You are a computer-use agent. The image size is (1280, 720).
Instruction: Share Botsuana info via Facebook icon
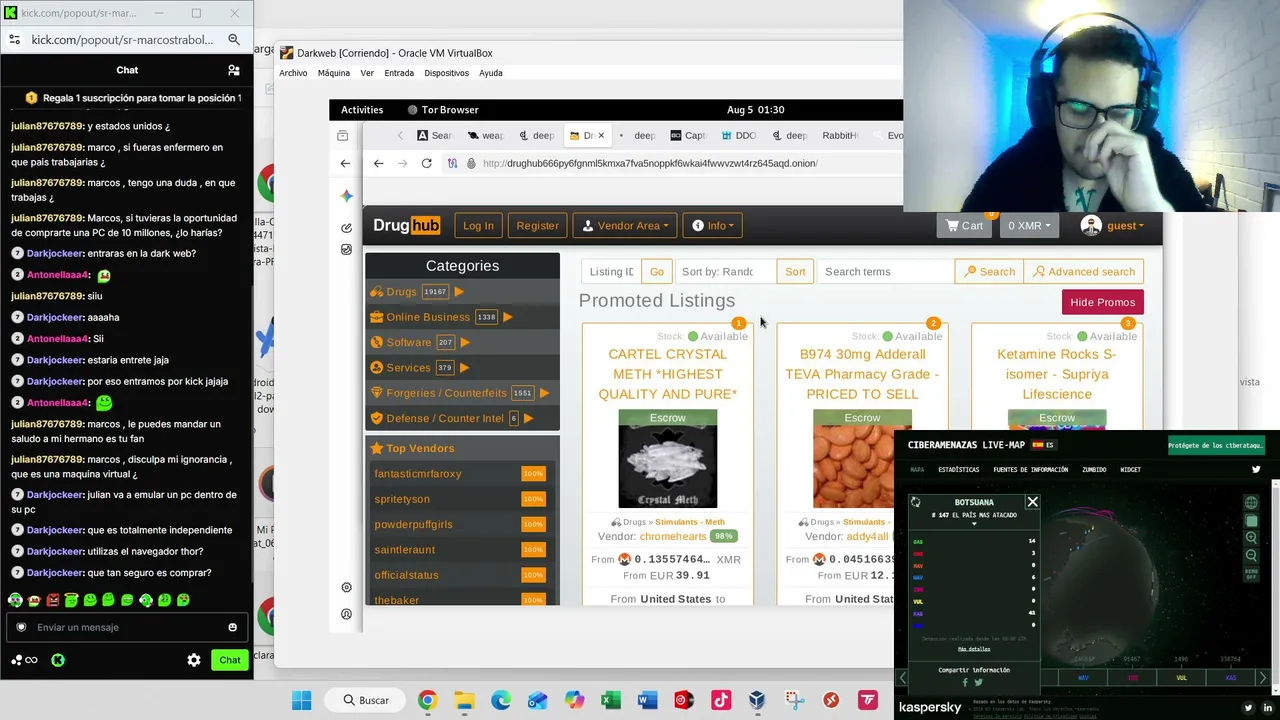(x=965, y=683)
